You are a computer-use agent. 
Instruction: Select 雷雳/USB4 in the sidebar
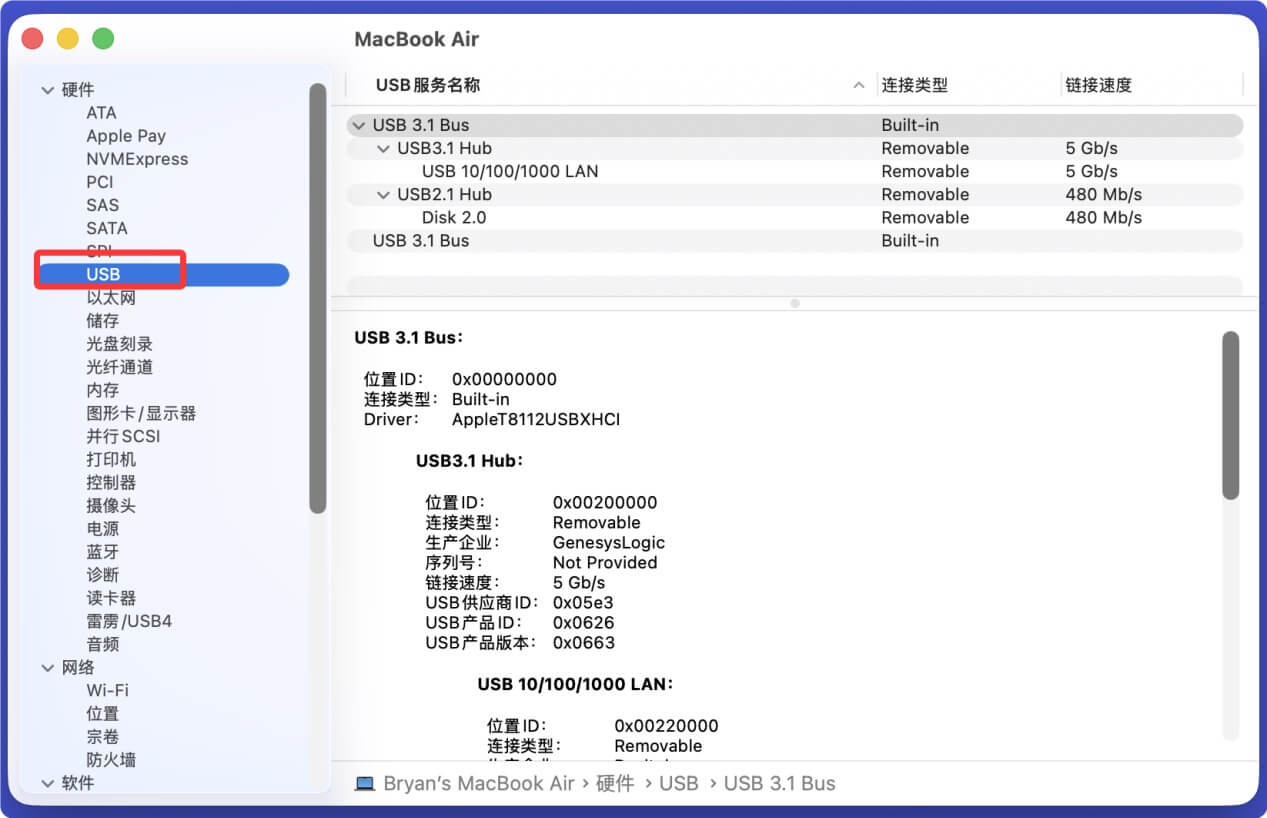pyautogui.click(x=129, y=620)
